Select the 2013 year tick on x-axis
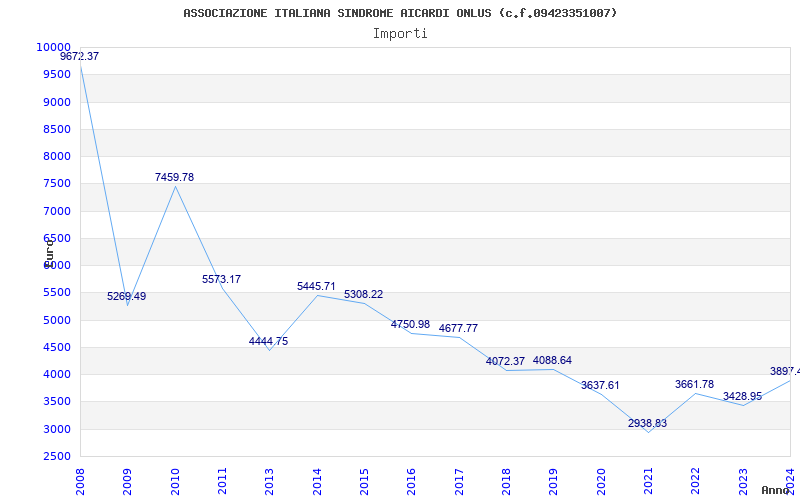Image resolution: width=800 pixels, height=500 pixels. 269,479
